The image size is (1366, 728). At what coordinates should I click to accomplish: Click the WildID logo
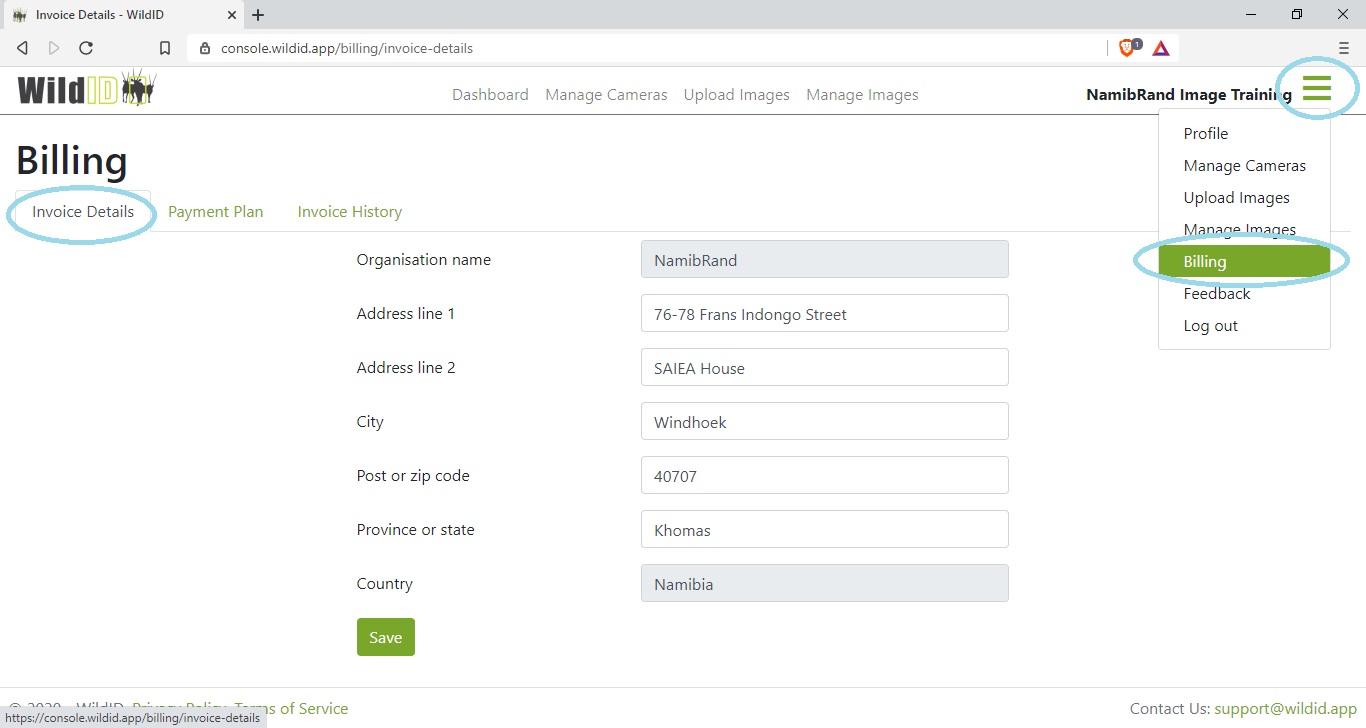click(87, 89)
